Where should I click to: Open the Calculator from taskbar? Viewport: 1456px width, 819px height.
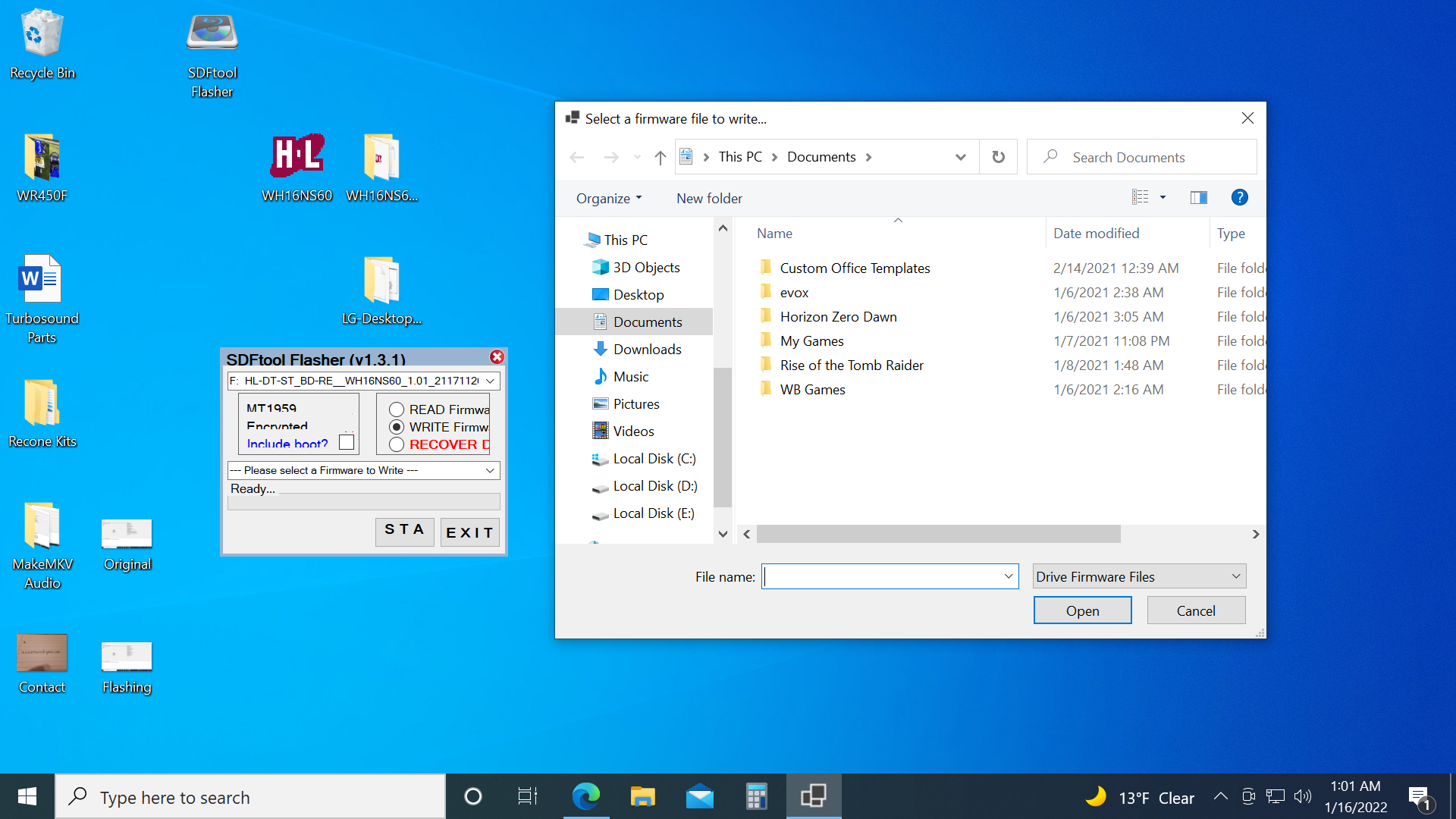click(756, 796)
